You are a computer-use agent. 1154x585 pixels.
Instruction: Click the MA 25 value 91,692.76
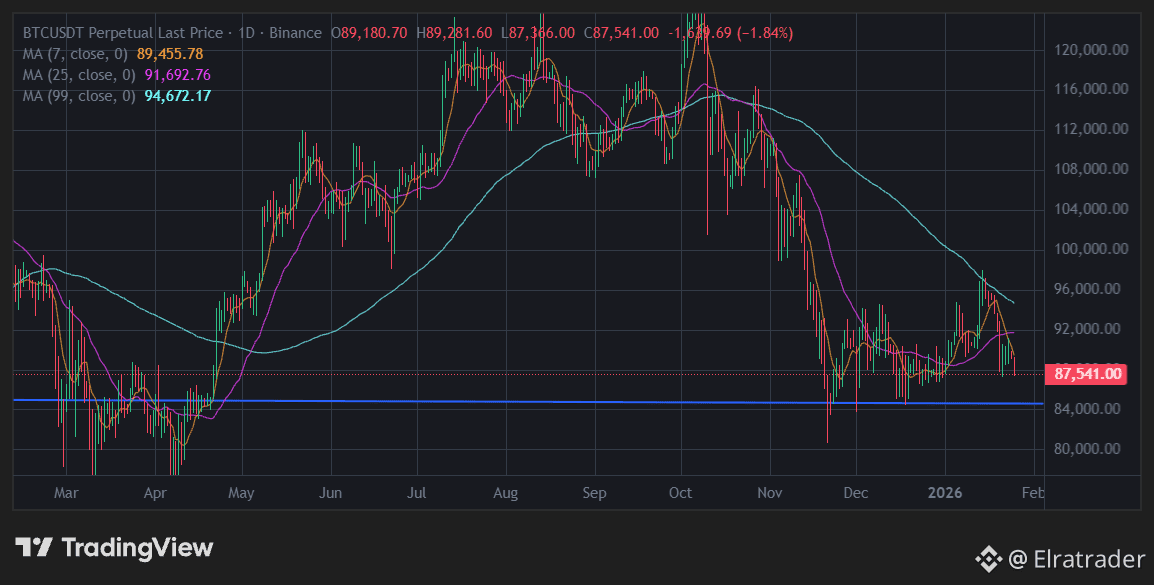pyautogui.click(x=178, y=75)
